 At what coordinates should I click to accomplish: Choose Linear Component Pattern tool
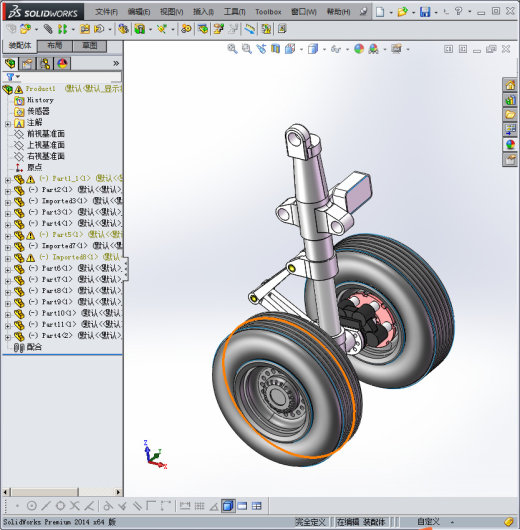[x=62, y=29]
